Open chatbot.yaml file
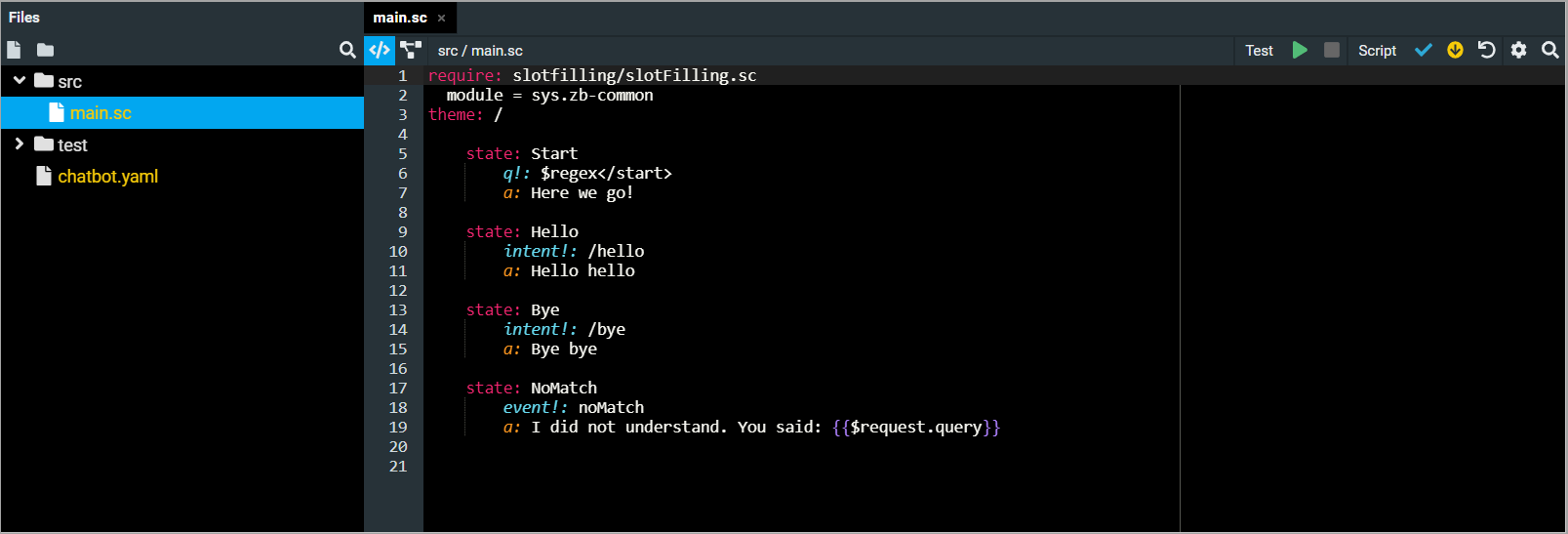 (107, 177)
